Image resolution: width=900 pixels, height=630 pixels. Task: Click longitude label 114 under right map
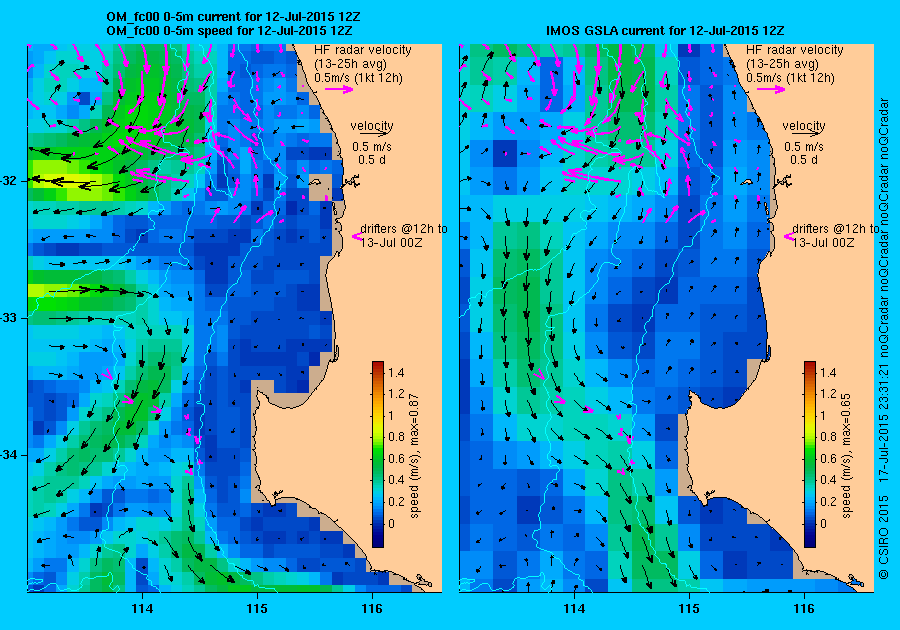pos(574,609)
